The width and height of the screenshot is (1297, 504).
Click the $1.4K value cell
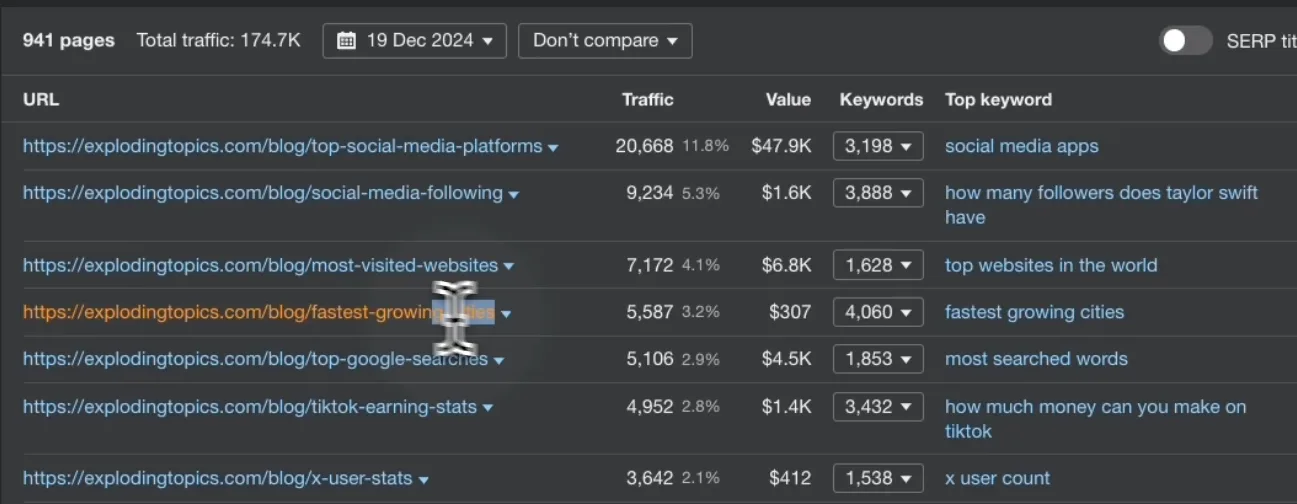coord(786,407)
